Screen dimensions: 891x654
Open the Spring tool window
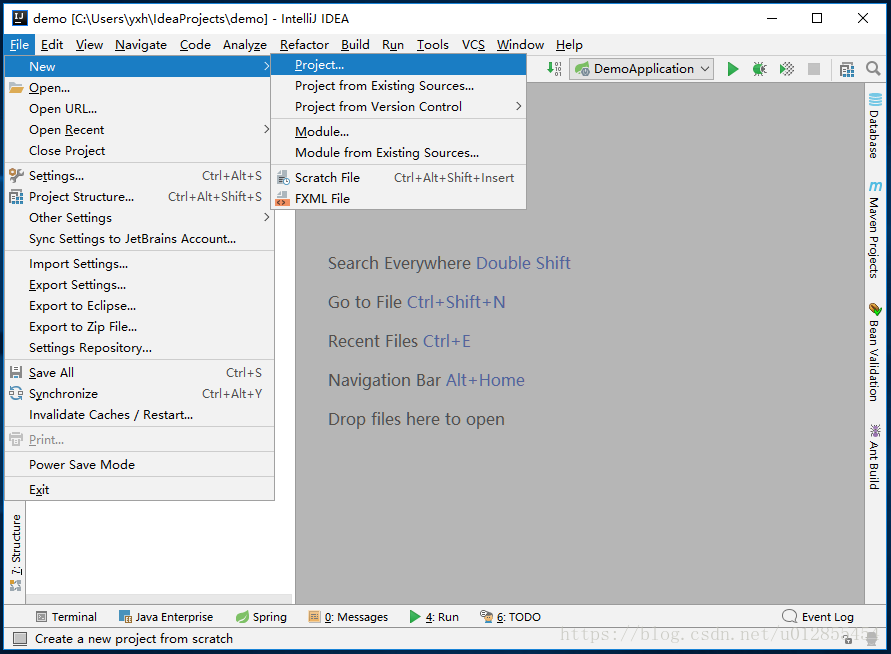point(261,617)
